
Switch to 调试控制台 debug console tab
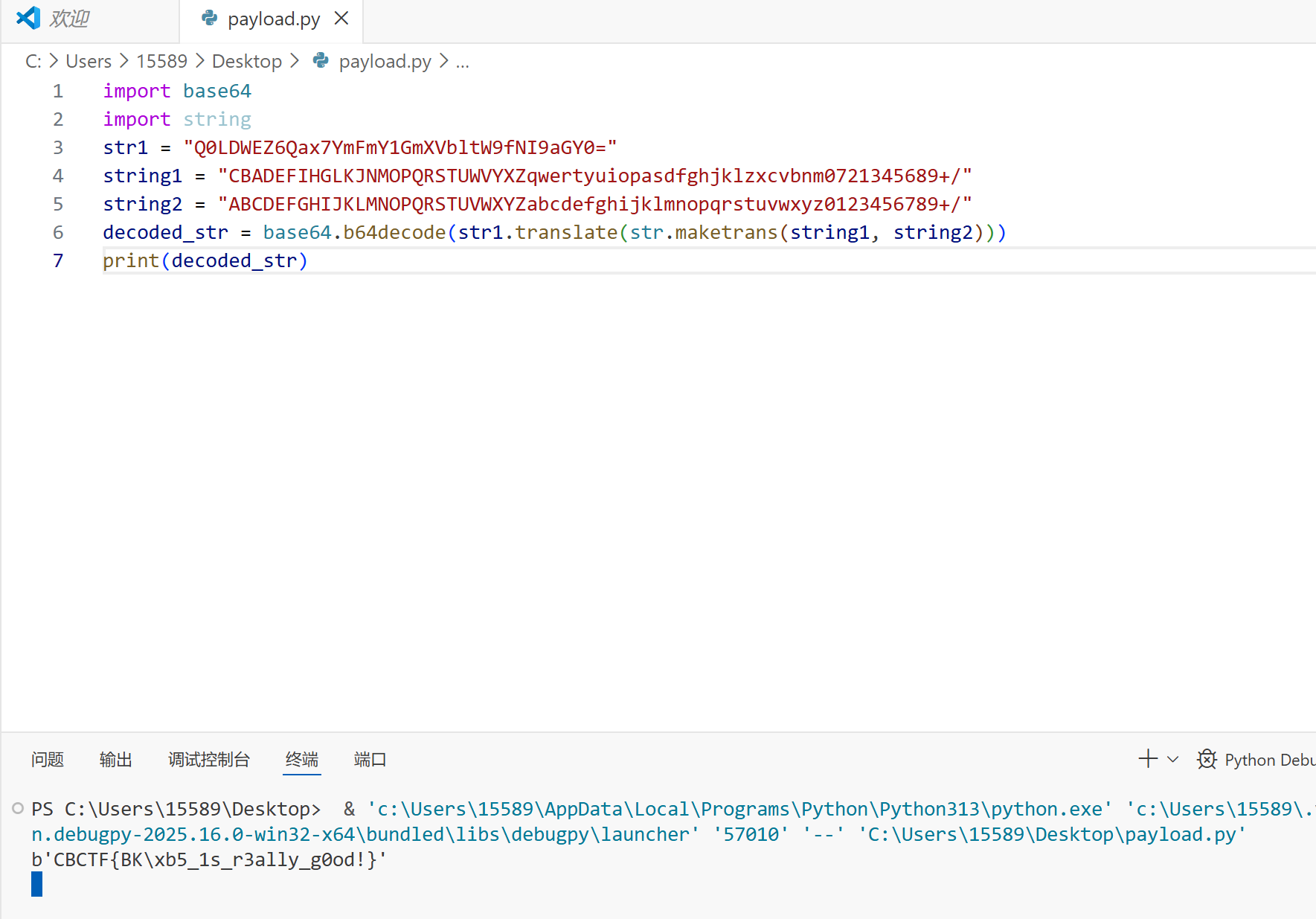tap(208, 759)
